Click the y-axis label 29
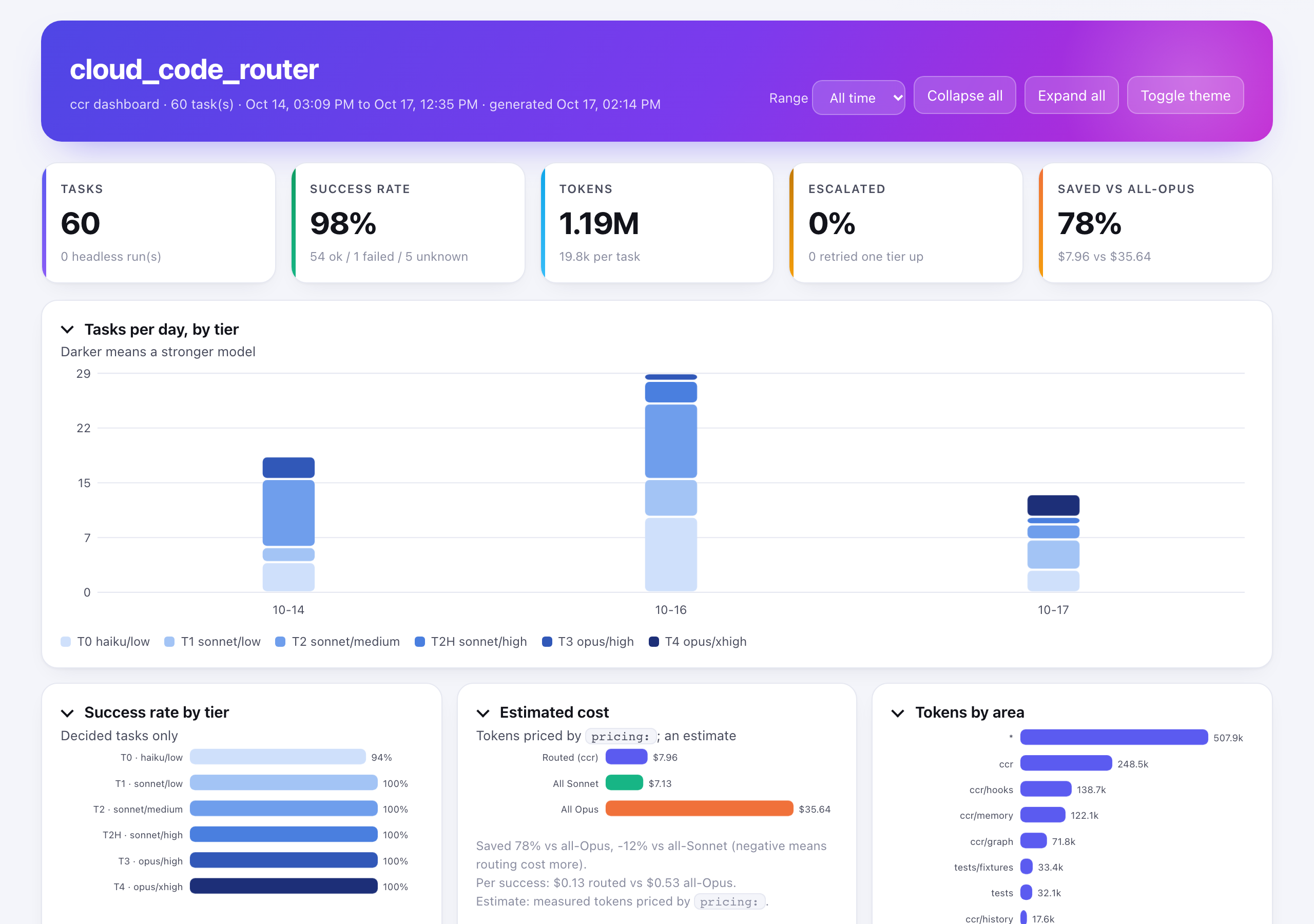 point(84,374)
